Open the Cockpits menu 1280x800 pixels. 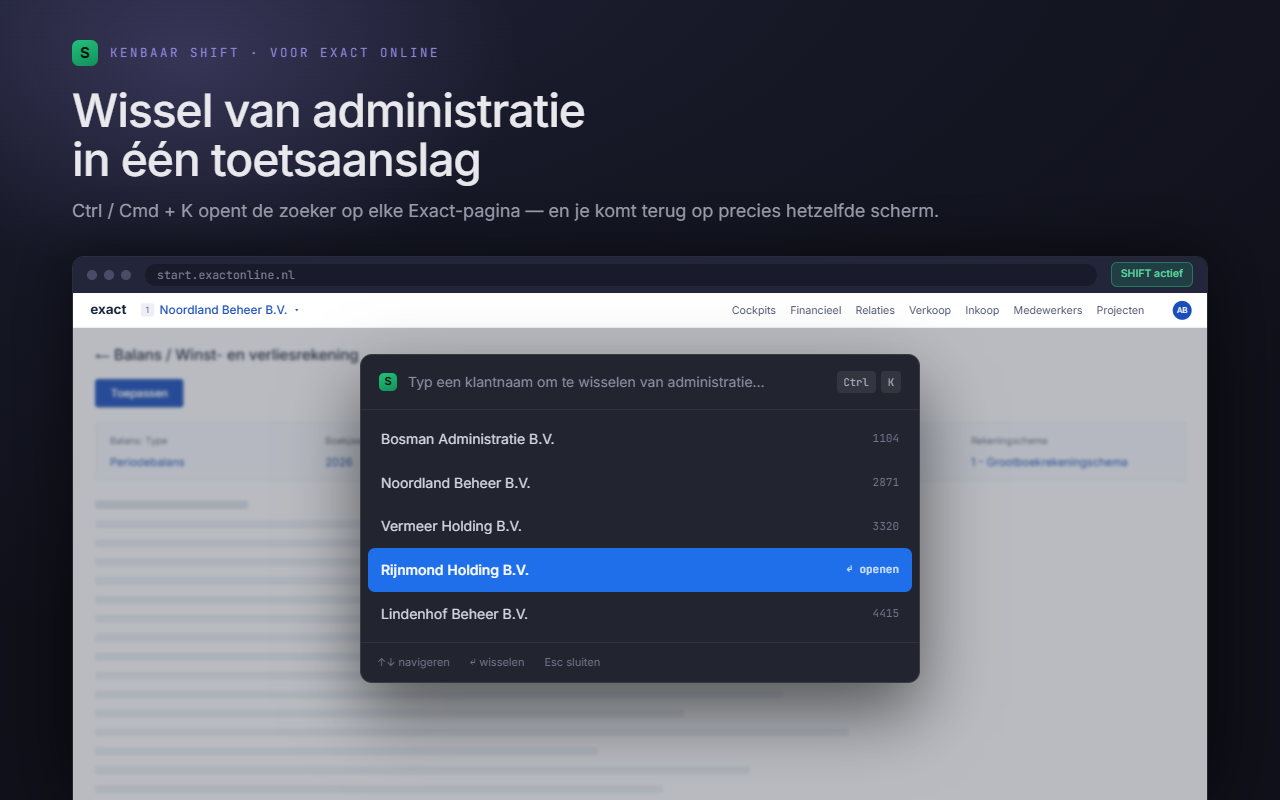(x=754, y=310)
